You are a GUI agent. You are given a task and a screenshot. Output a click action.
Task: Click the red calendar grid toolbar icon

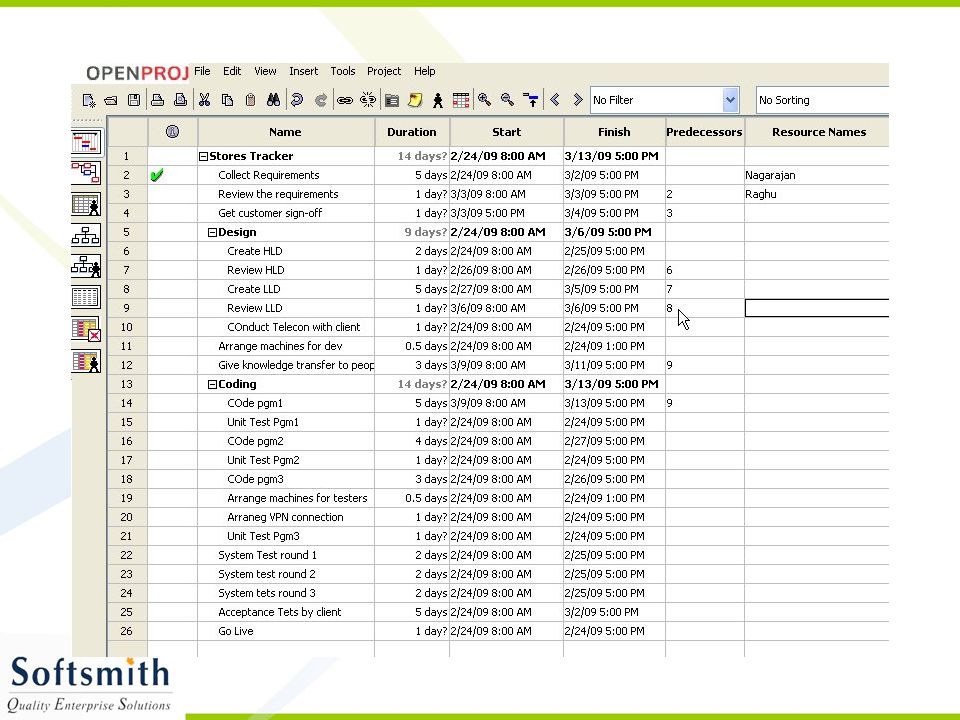click(x=461, y=100)
